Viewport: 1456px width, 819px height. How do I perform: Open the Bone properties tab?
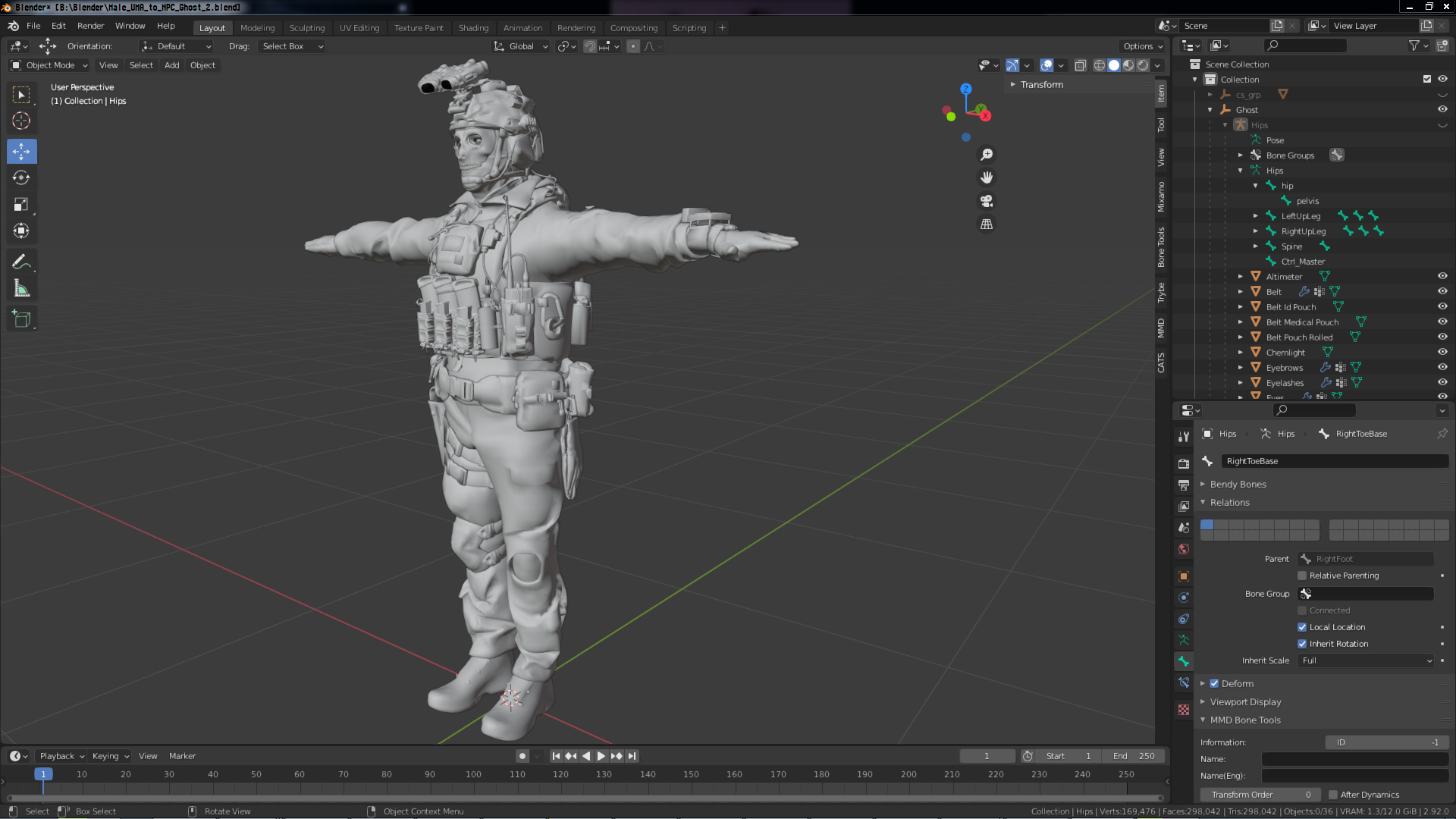coord(1184,661)
